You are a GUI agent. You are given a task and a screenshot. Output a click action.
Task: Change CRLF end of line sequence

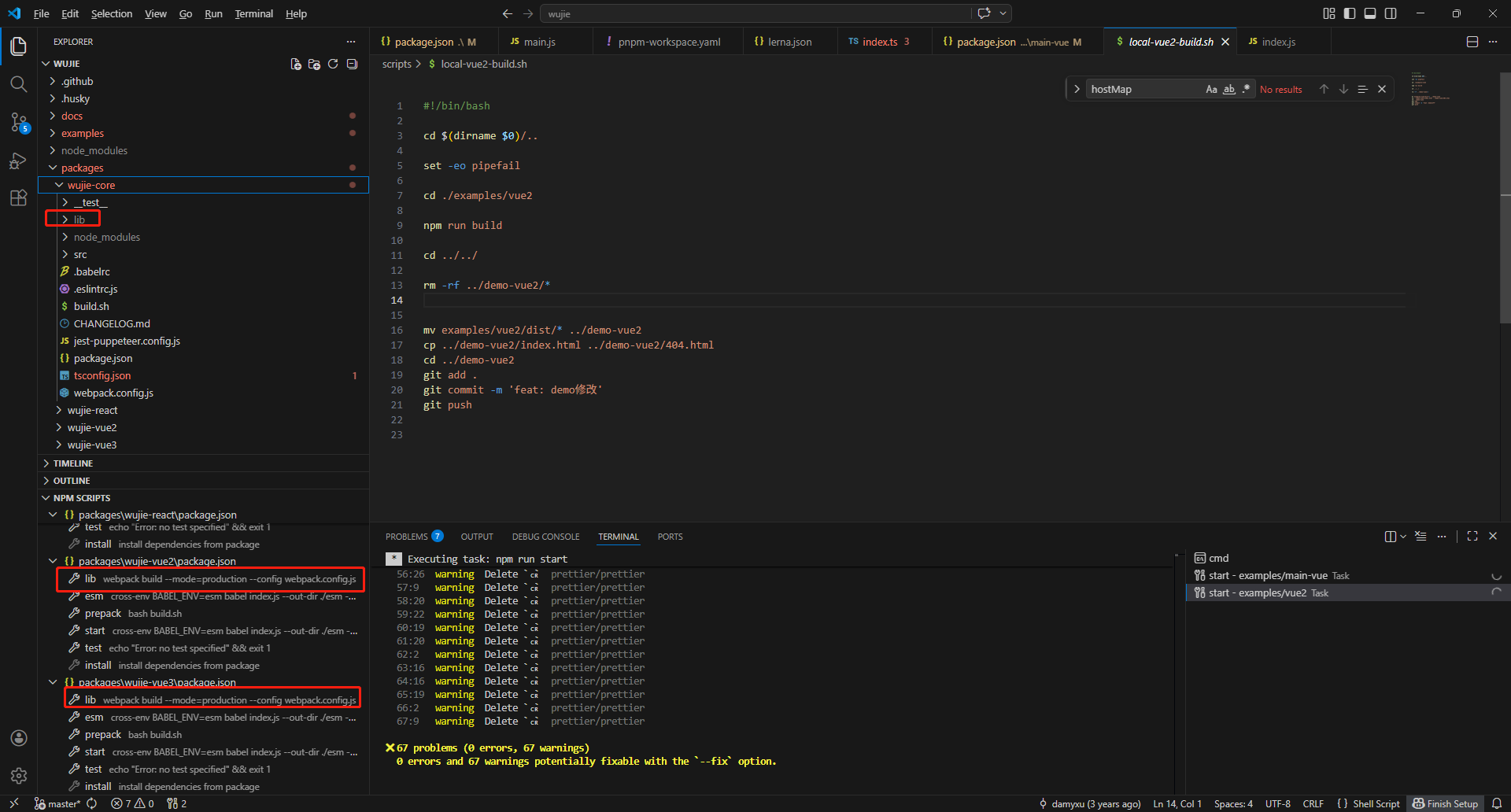pos(1313,803)
